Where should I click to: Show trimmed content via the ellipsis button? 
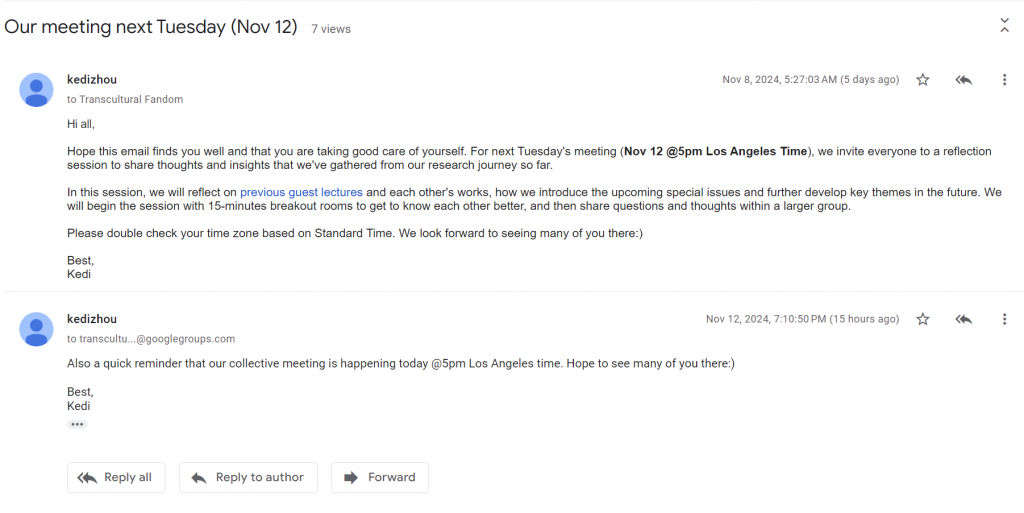coord(77,424)
